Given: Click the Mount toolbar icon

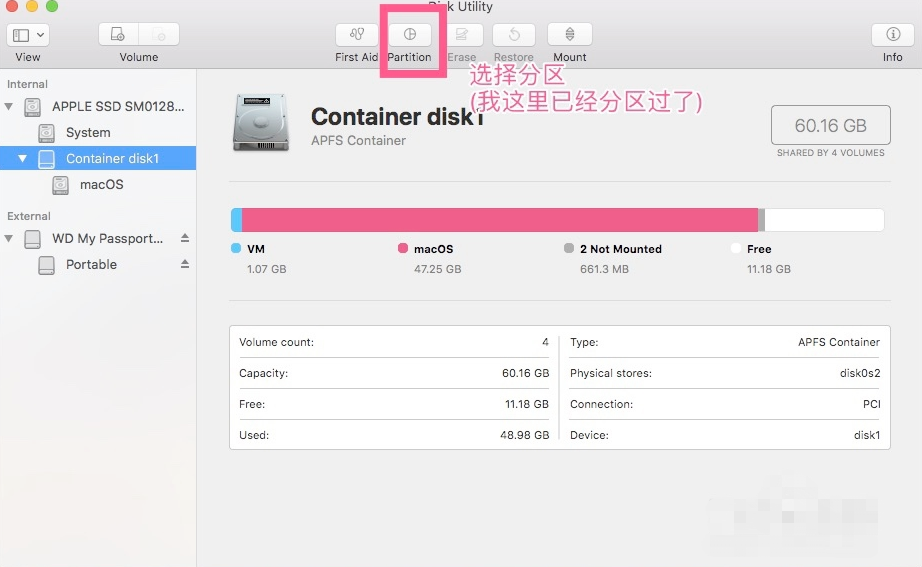Looking at the screenshot, I should [570, 35].
